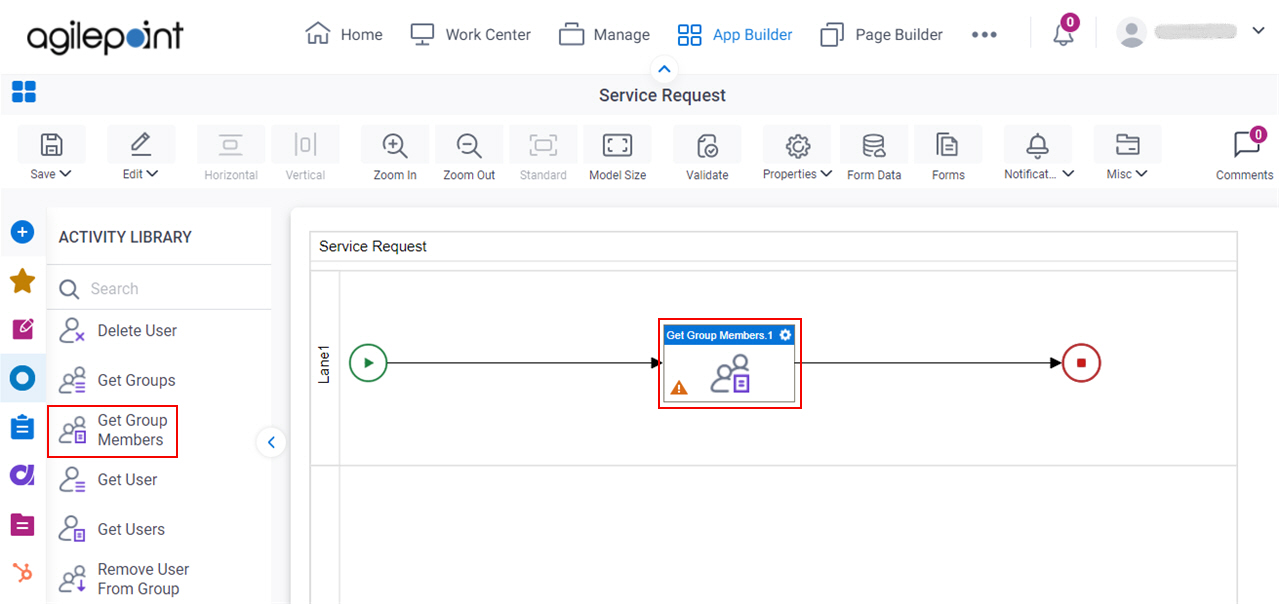
Task: Open the HubSpot sidebar tab
Action: [x=22, y=573]
